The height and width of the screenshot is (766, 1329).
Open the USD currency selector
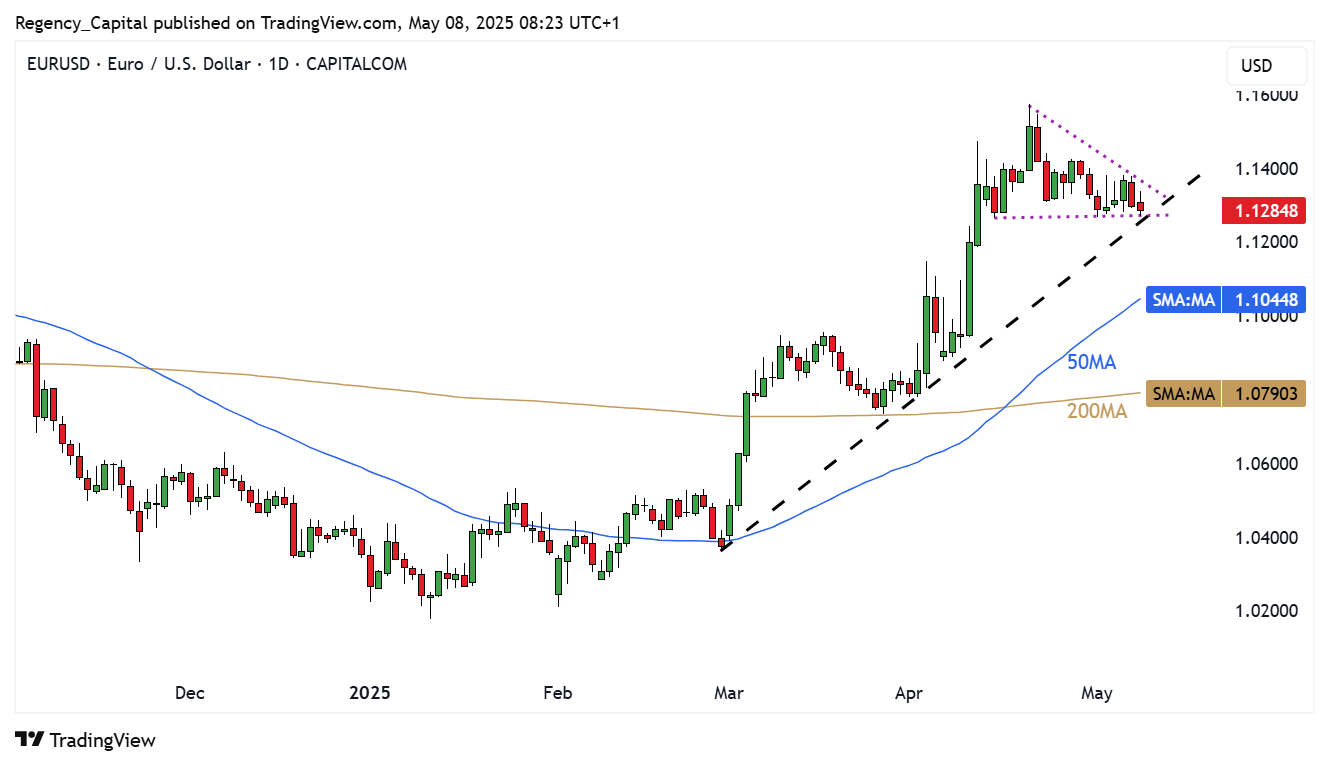tap(1266, 66)
